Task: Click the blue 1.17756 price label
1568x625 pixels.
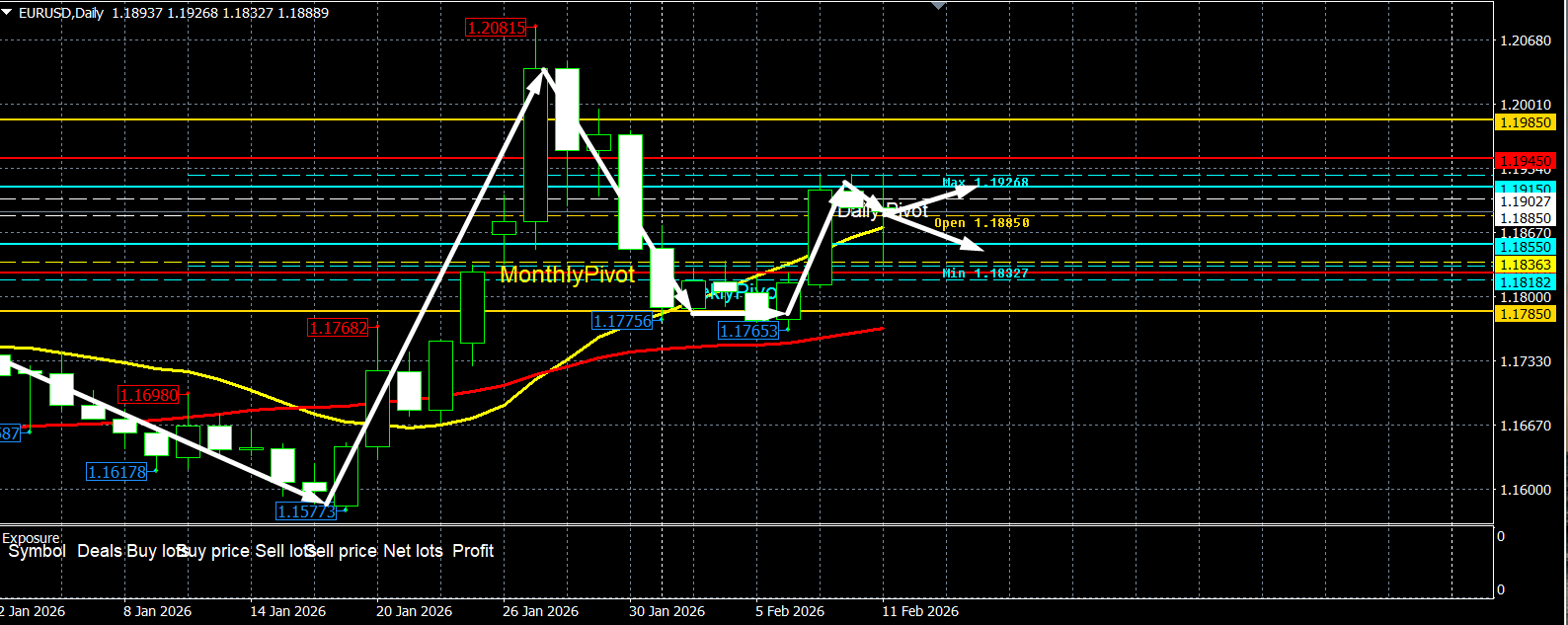Action: [623, 321]
